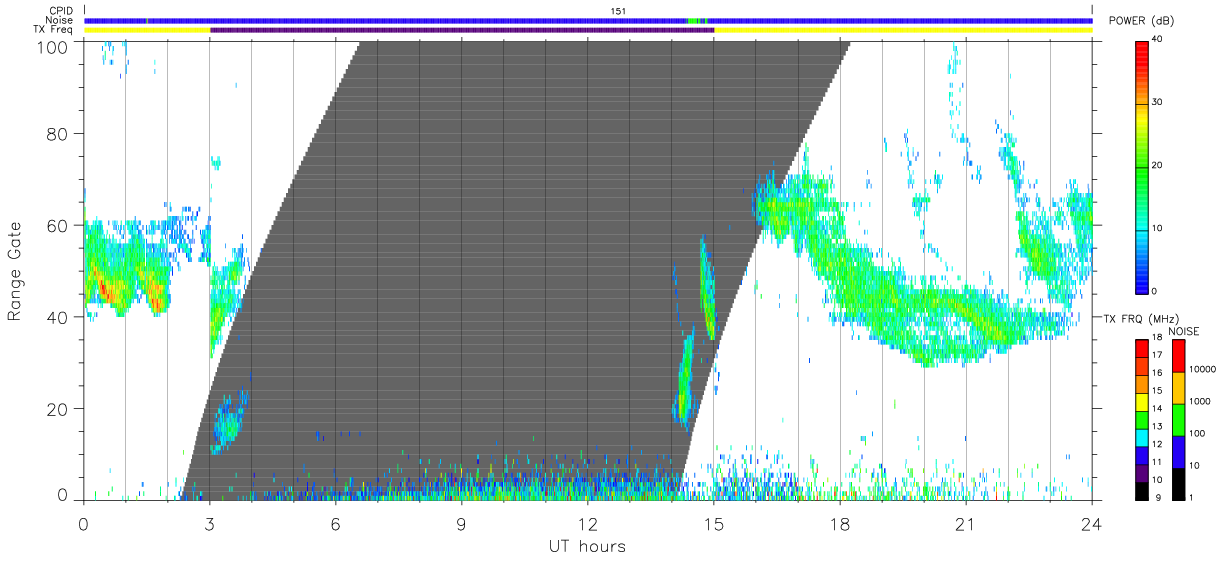
Task: Click the 80 tick on Range Gate axis
Action: [59, 133]
